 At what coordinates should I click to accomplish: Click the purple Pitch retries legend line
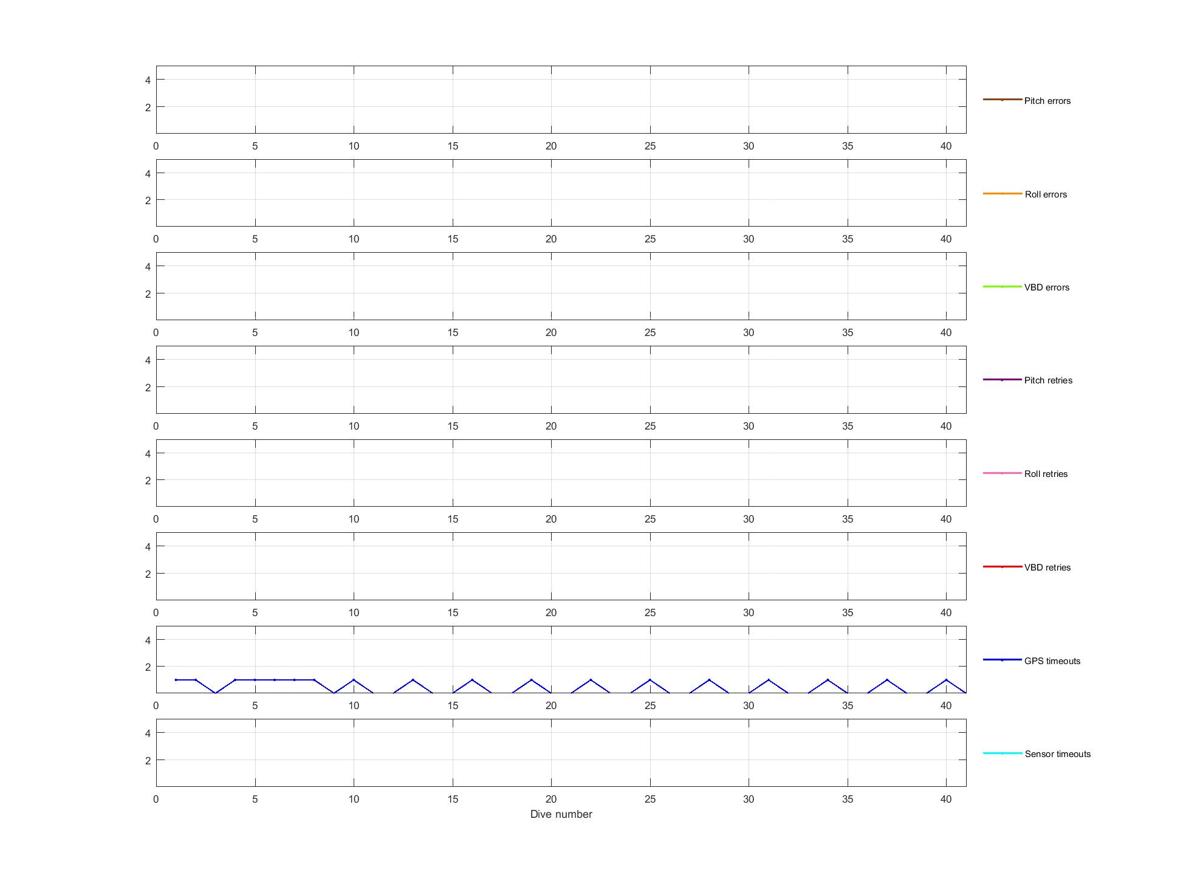pyautogui.click(x=1002, y=380)
